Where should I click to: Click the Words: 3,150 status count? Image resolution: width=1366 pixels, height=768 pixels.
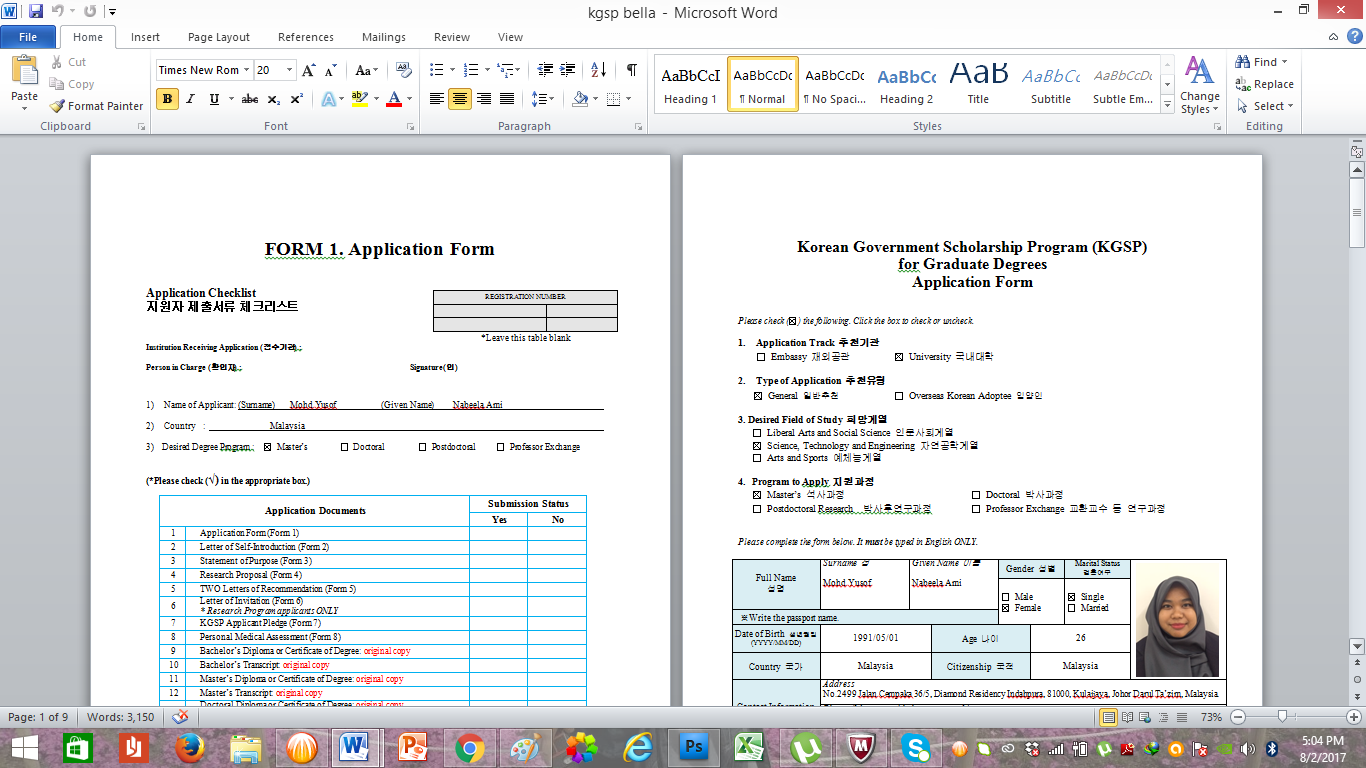coord(123,717)
